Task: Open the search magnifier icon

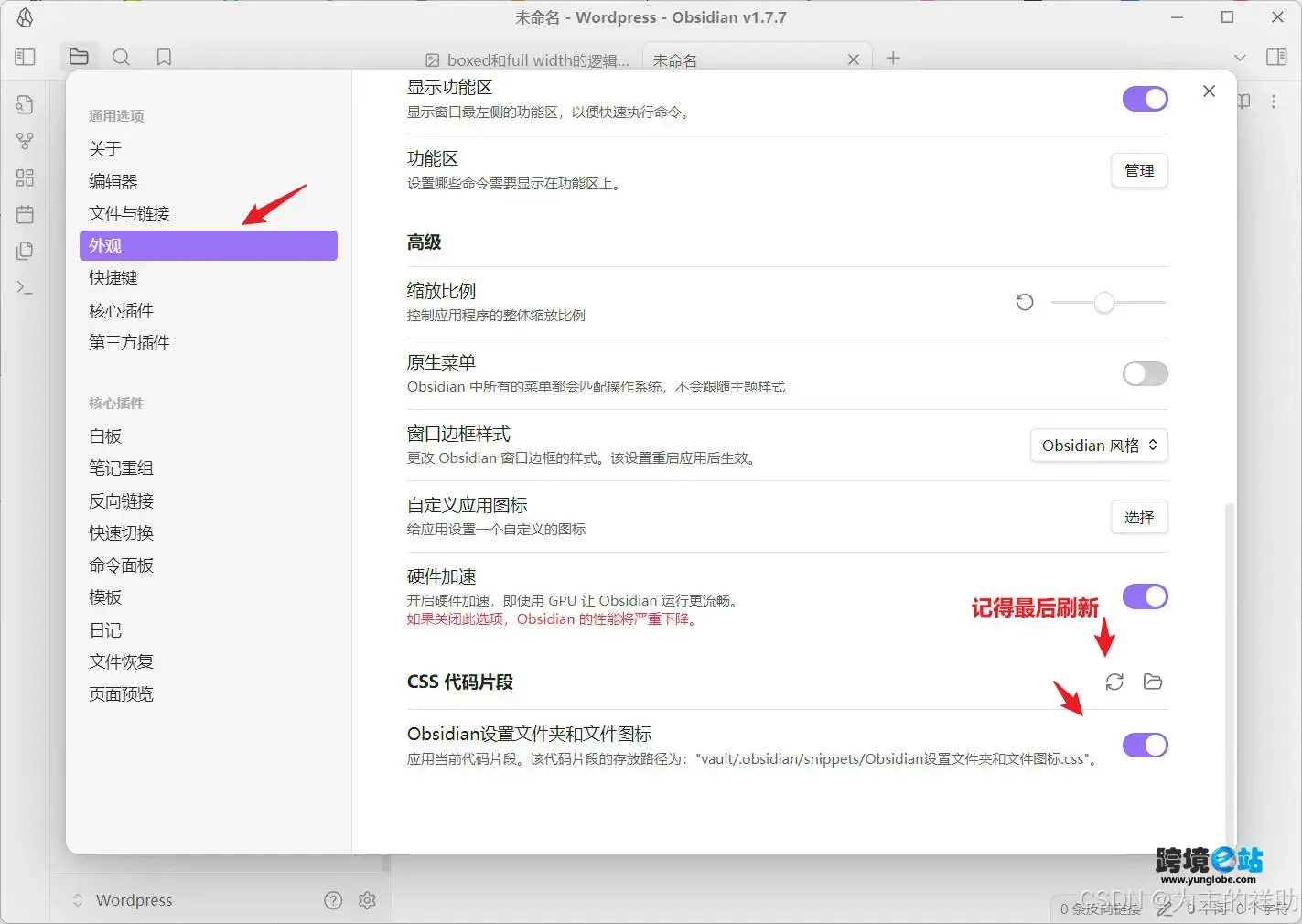Action: pyautogui.click(x=121, y=57)
